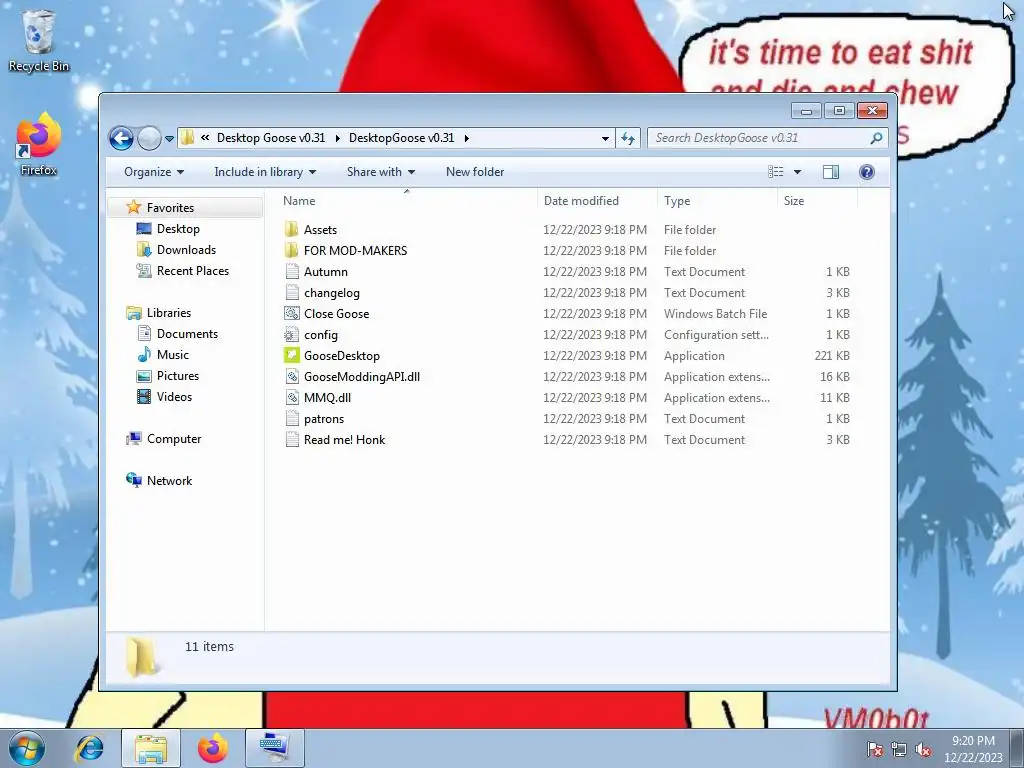Click the DesktopGoose v0.31 breadcrumb segment
This screenshot has width=1024, height=768.
pos(401,138)
